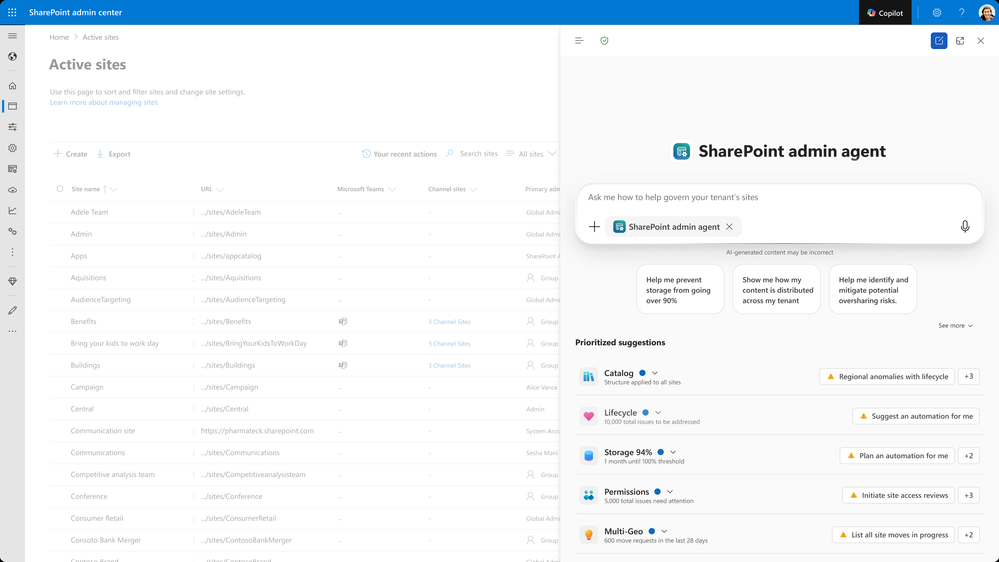Click 'List all site moves in progress'
The image size is (999, 562).
click(893, 535)
